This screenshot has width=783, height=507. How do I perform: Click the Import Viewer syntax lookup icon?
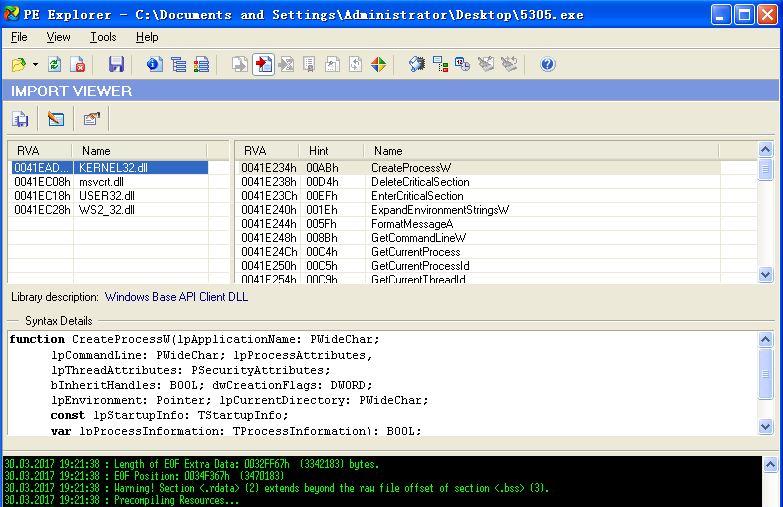(x=91, y=119)
